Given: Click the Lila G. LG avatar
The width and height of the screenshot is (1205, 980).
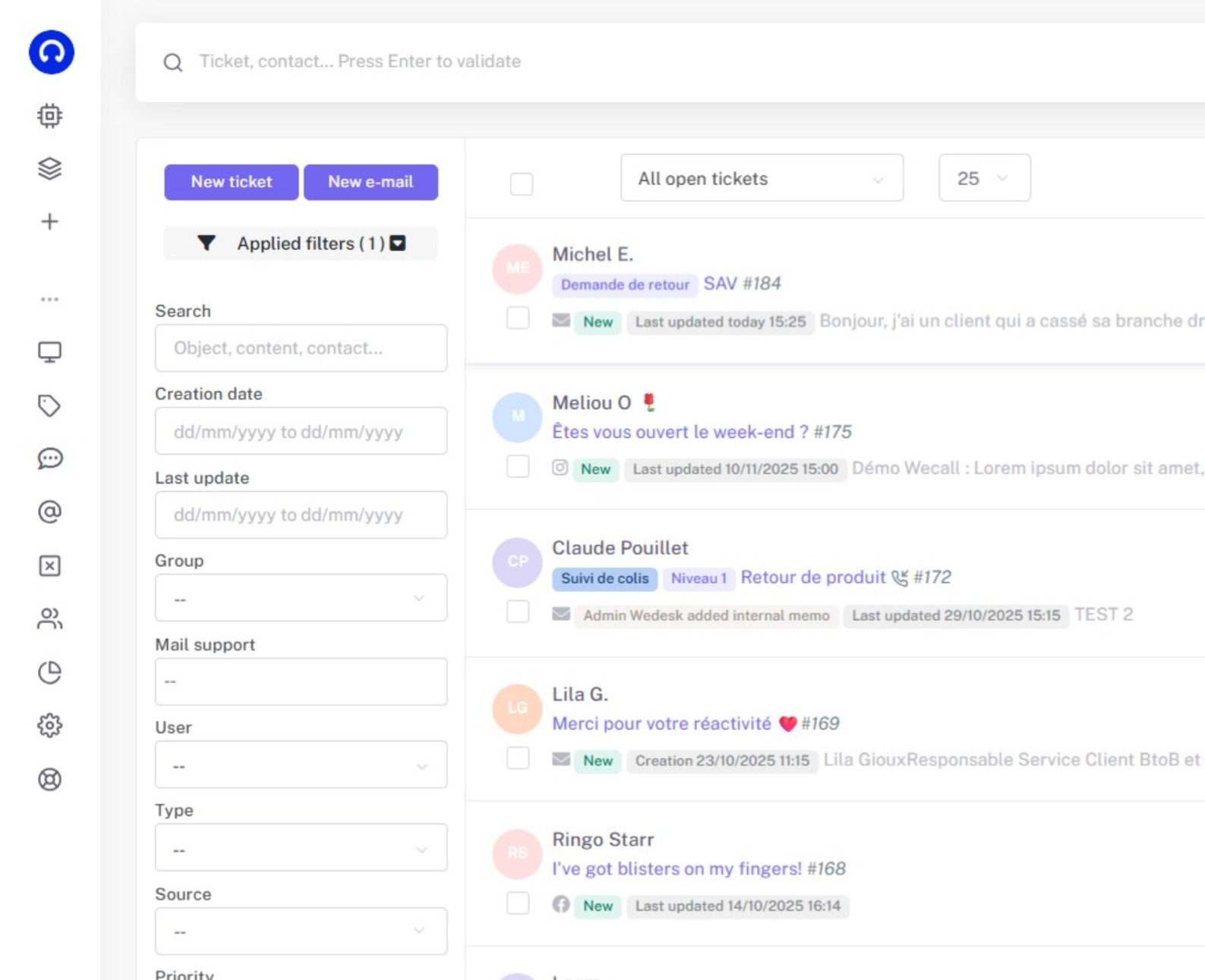Looking at the screenshot, I should click(x=517, y=708).
